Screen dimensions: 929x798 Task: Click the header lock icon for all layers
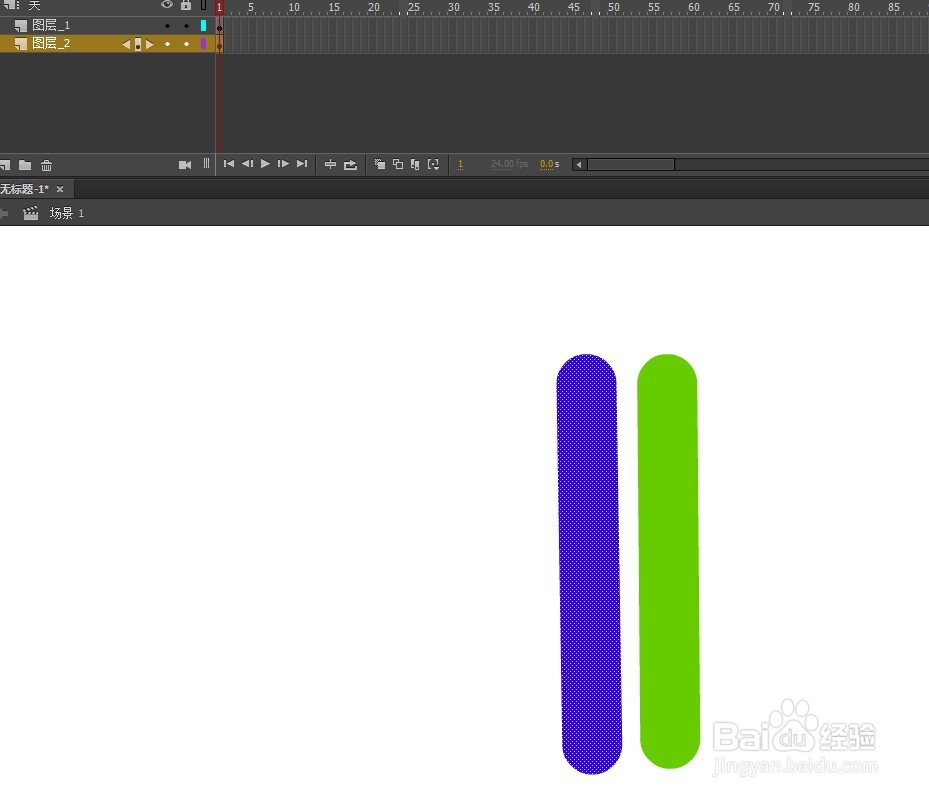pos(186,5)
